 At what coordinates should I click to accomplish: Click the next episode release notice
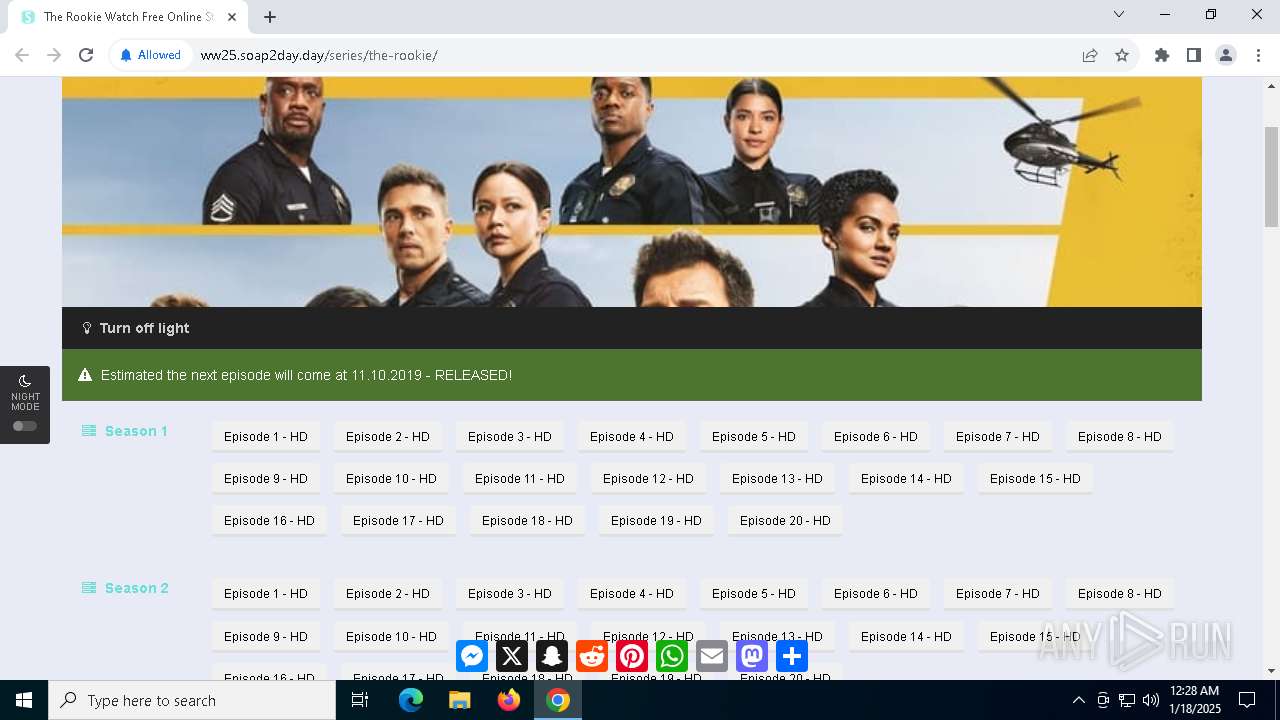632,375
